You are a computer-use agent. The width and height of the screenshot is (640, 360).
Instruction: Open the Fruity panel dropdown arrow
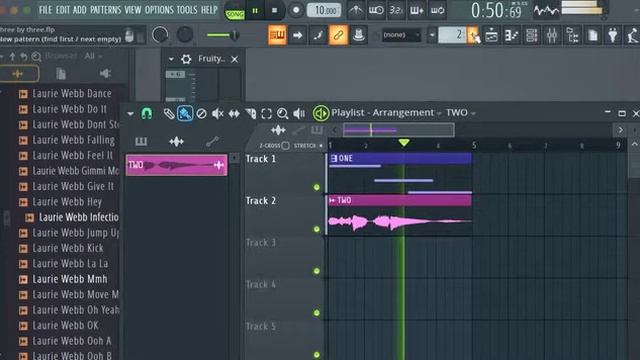pyautogui.click(x=171, y=59)
